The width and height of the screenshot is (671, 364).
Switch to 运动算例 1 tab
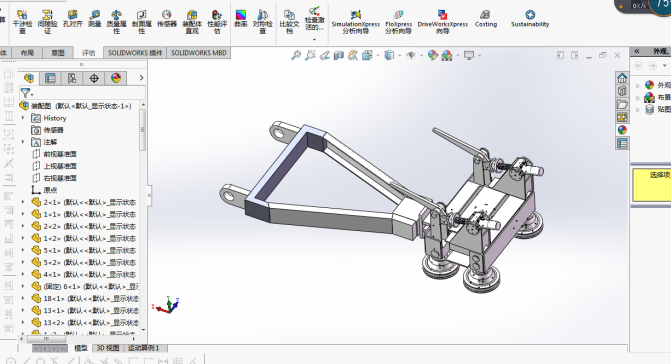tap(144, 348)
